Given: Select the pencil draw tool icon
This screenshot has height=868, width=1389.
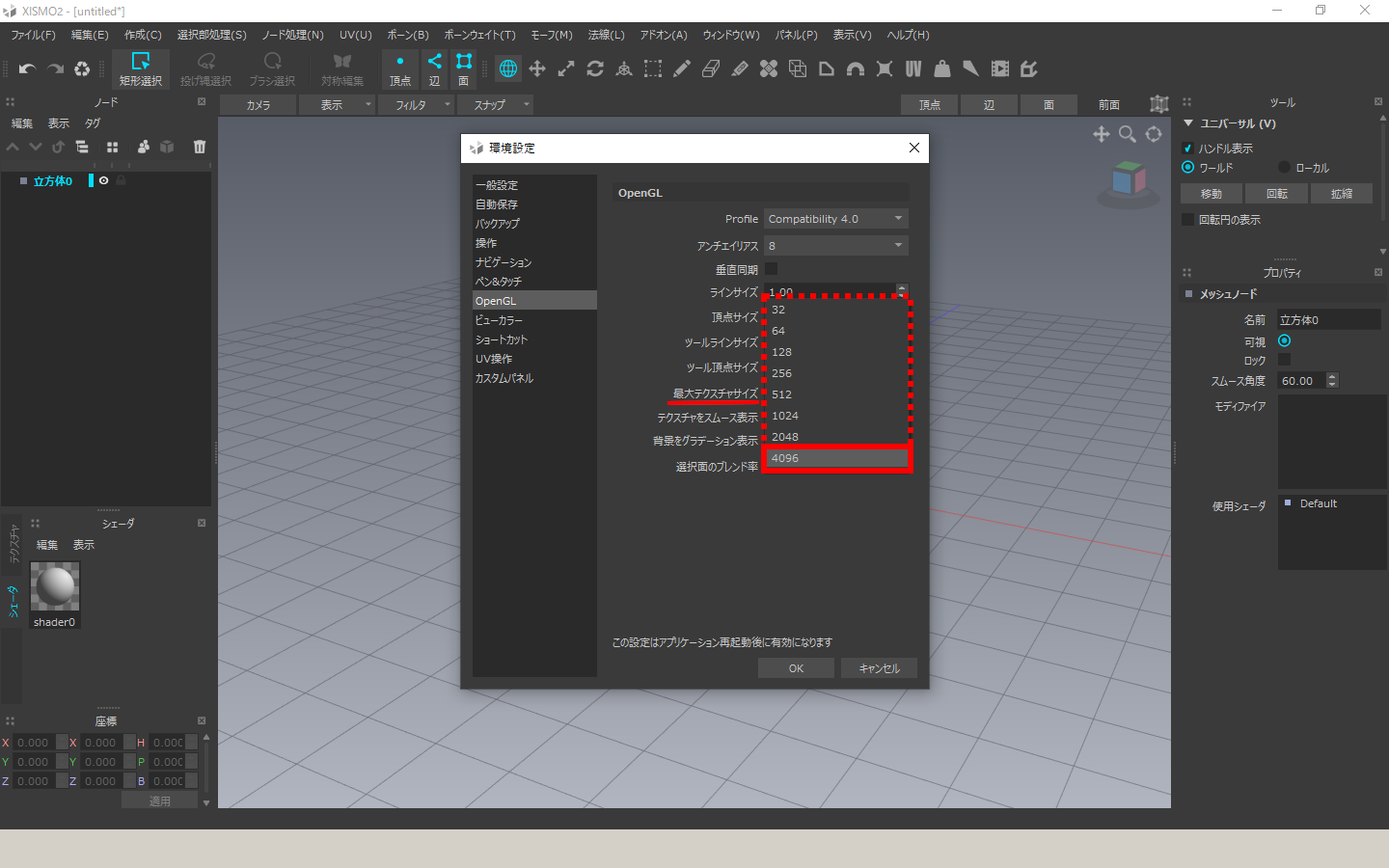Looking at the screenshot, I should click(x=682, y=68).
